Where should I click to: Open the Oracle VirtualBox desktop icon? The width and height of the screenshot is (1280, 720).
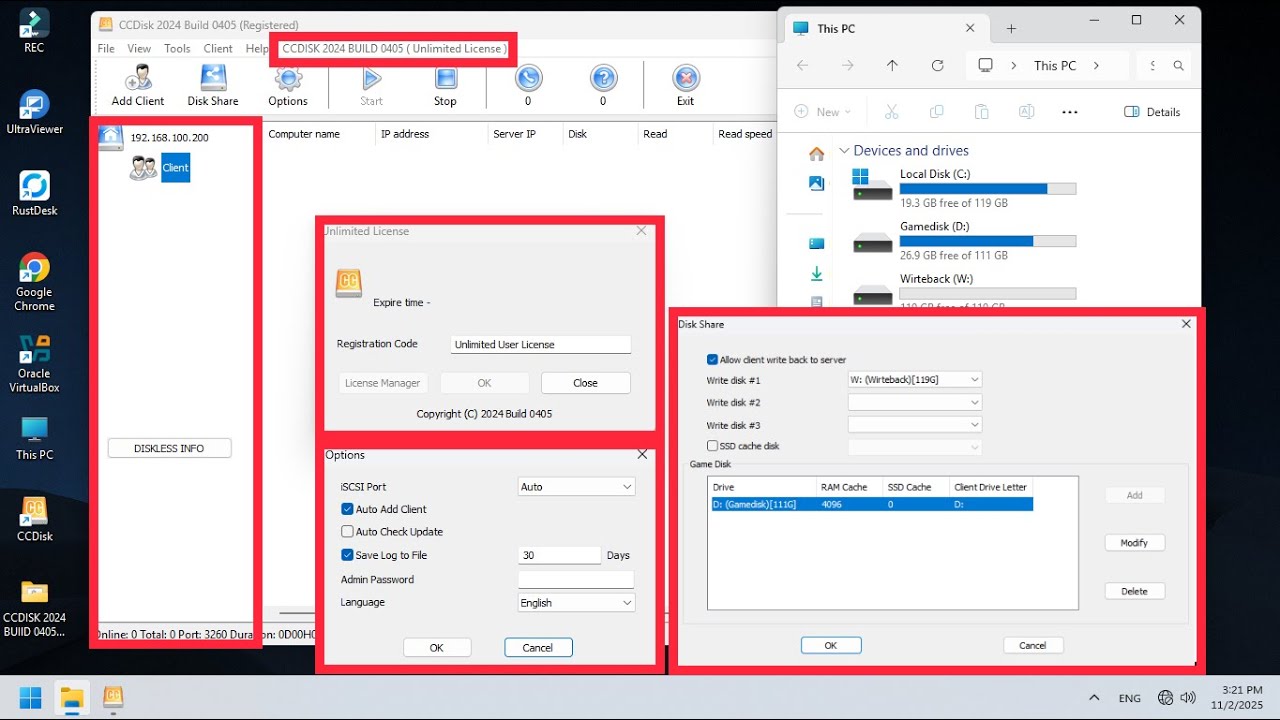pyautogui.click(x=34, y=364)
